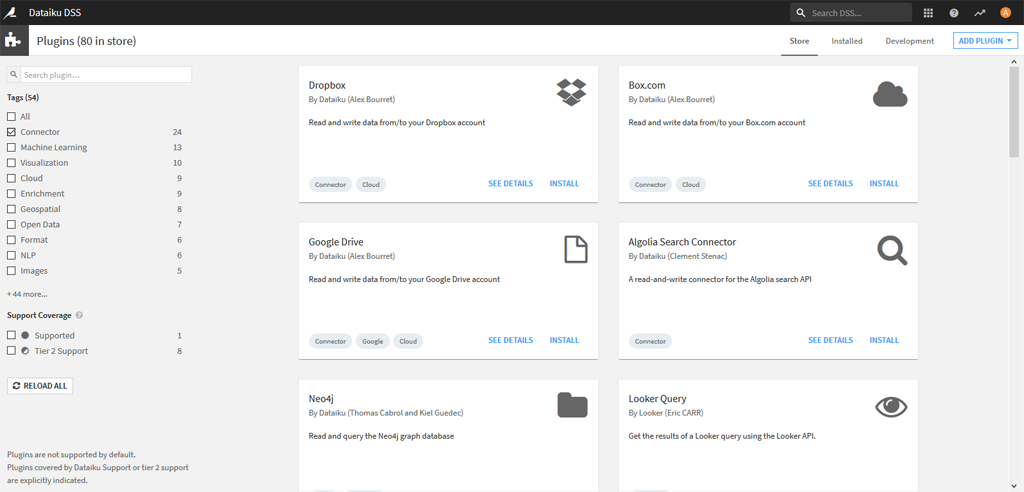The height and width of the screenshot is (492, 1024).
Task: Install the Box.com plugin
Action: point(884,184)
